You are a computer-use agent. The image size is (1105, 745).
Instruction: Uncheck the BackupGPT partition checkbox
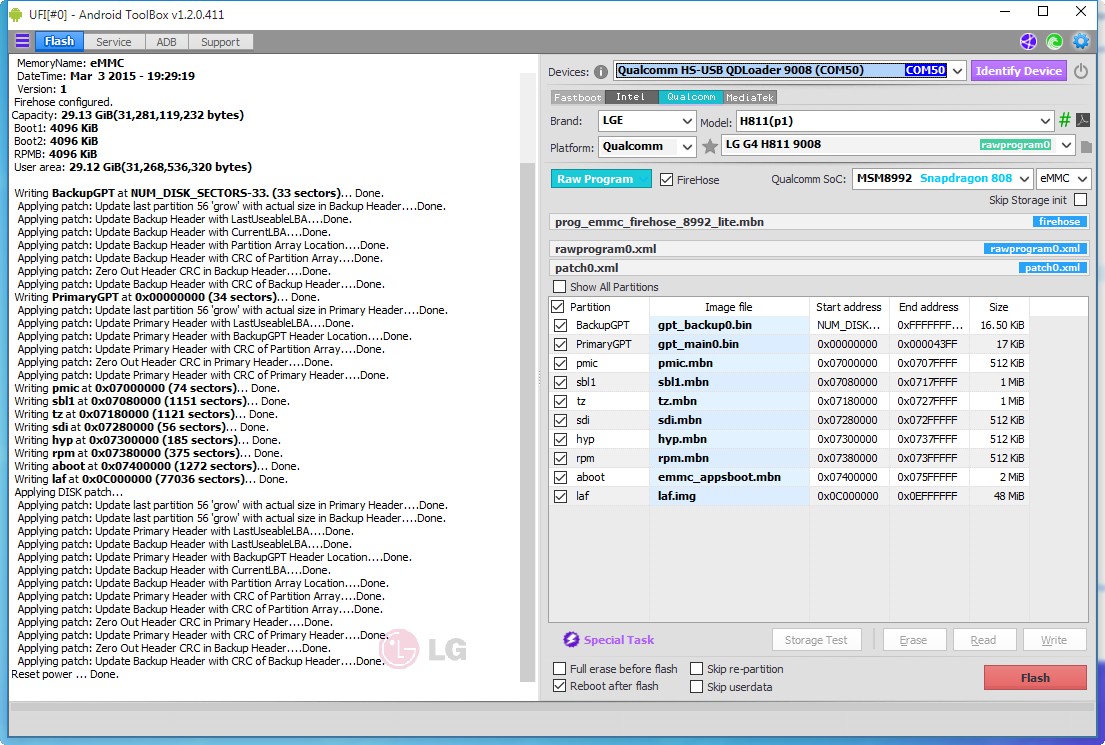560,325
